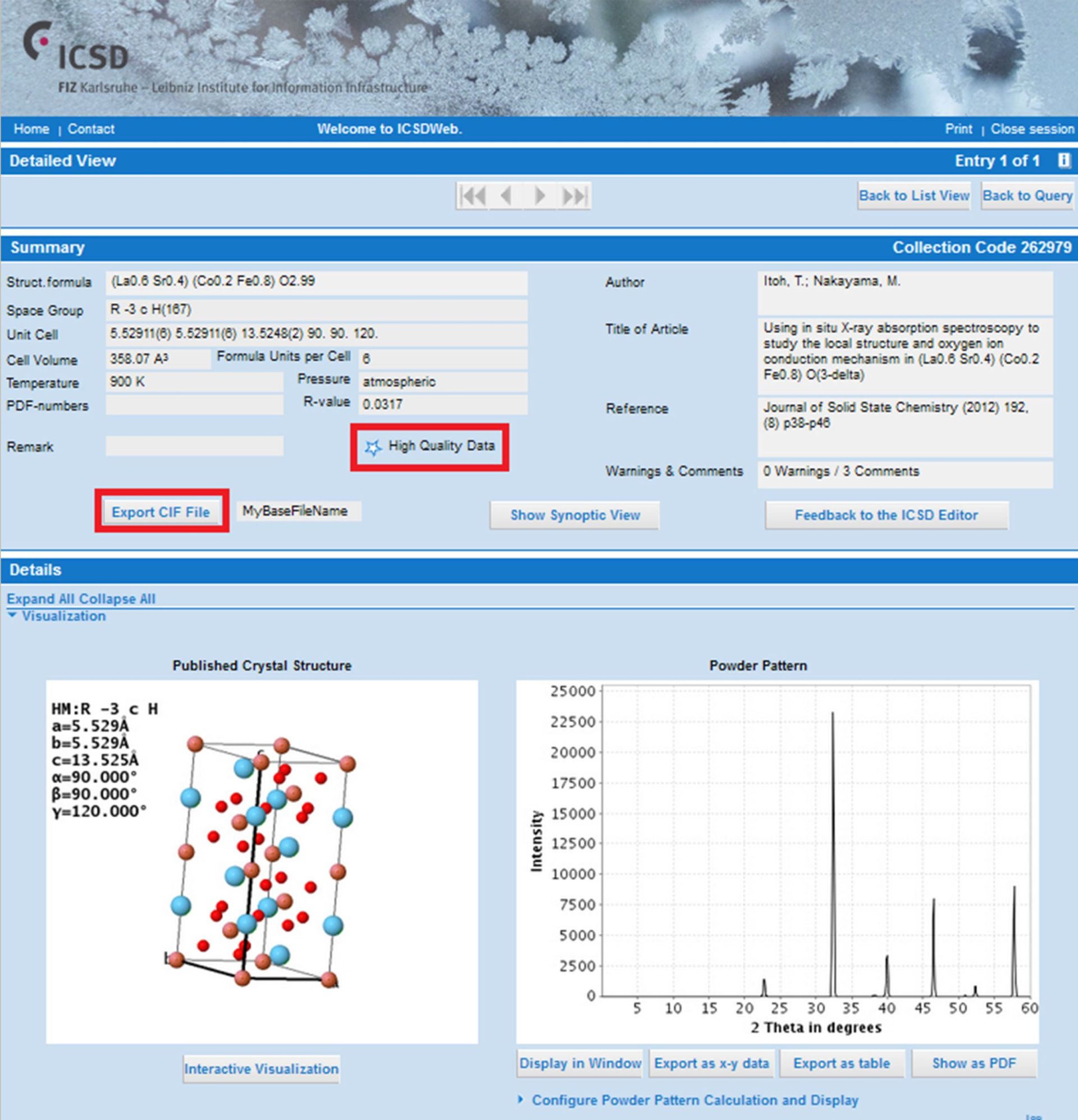This screenshot has height=1120, width=1078.
Task: Collapse All details sections
Action: point(117,599)
